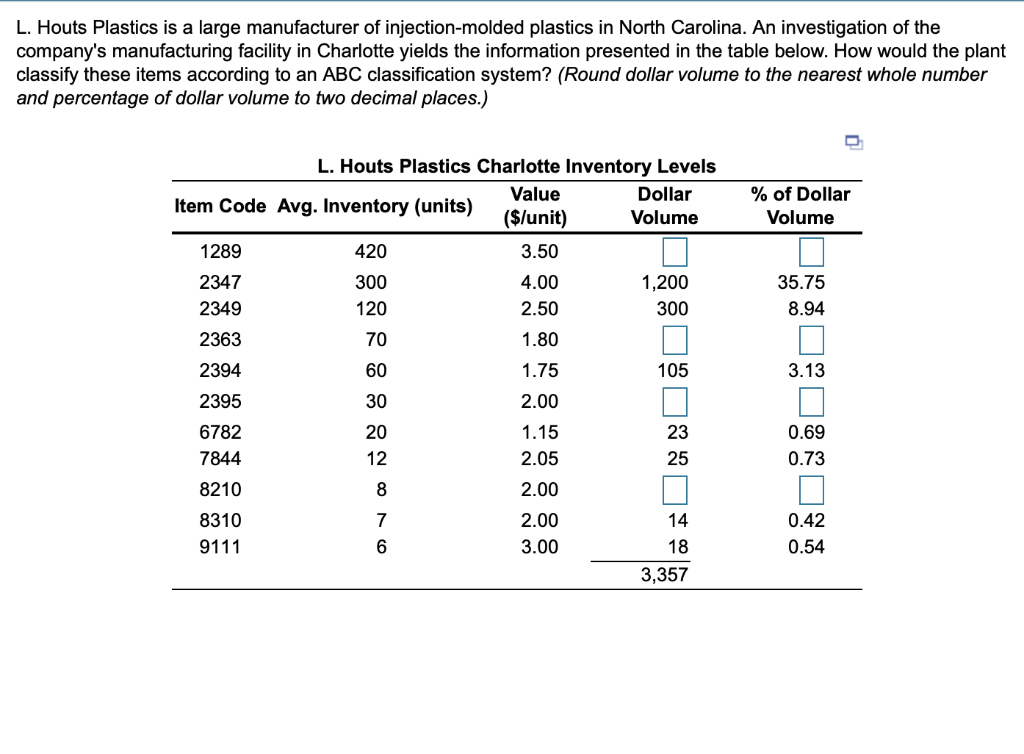Click unit value 1.80 for item 2363
This screenshot has height=754, width=1024.
tap(539, 339)
